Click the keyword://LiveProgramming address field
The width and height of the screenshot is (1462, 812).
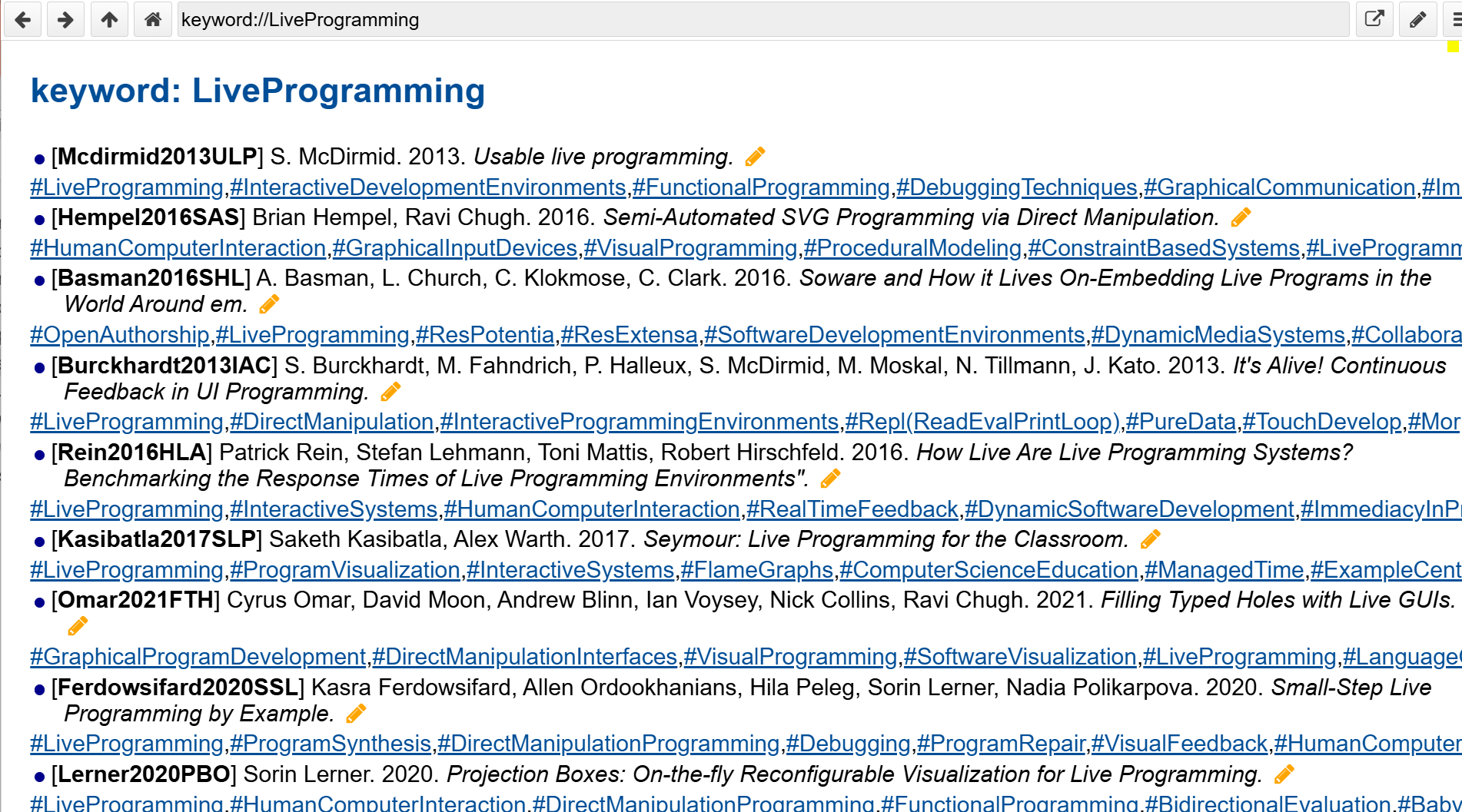click(x=761, y=19)
